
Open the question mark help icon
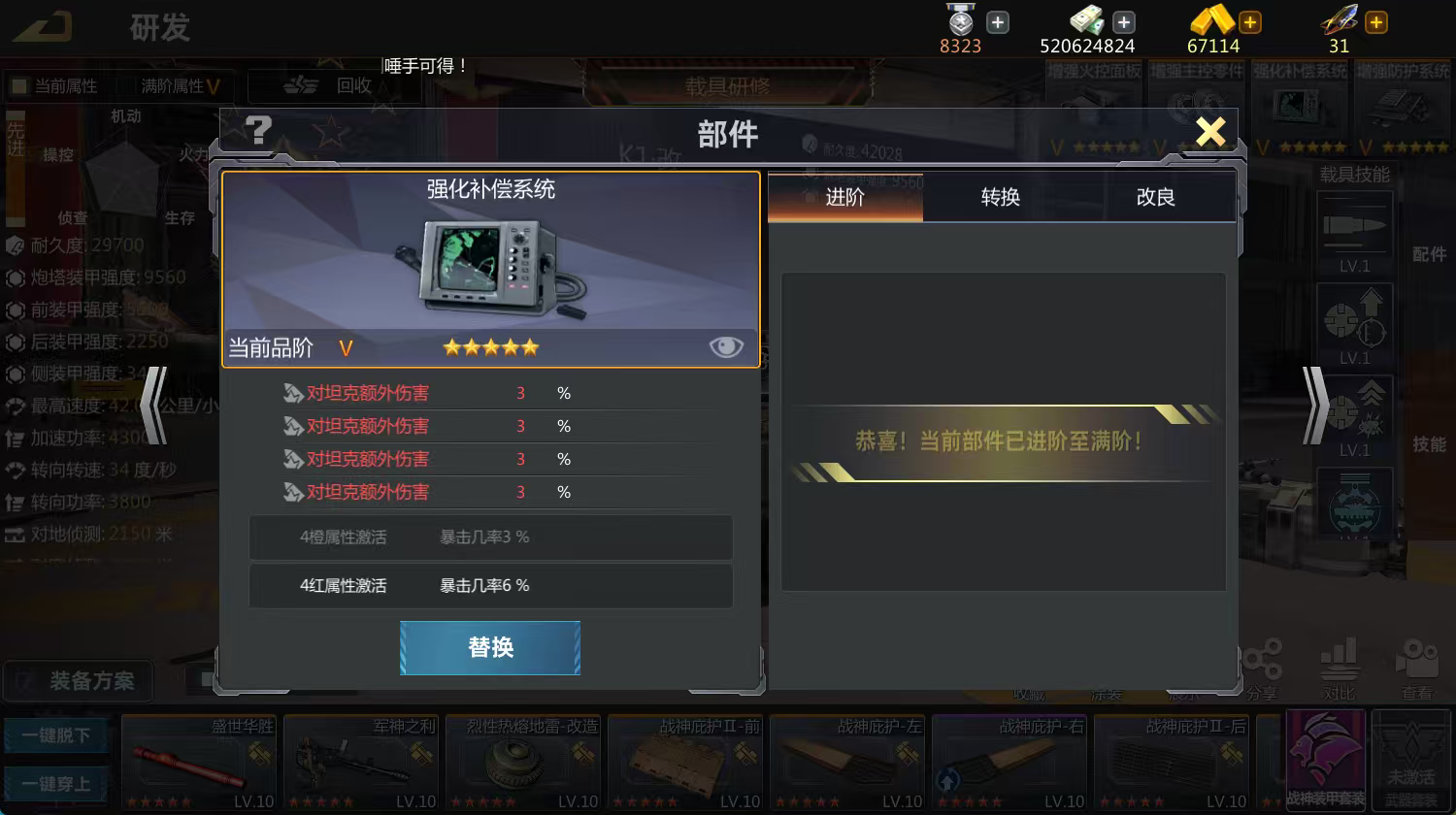pyautogui.click(x=258, y=130)
